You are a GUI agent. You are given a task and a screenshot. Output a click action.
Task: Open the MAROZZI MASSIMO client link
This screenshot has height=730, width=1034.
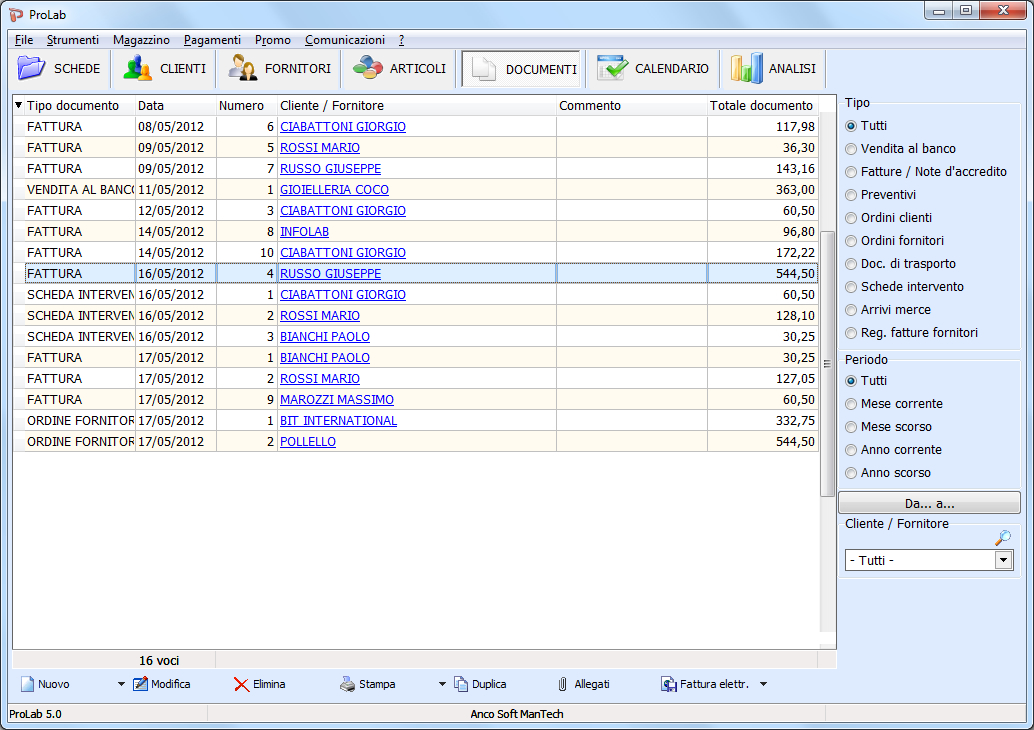(337, 400)
